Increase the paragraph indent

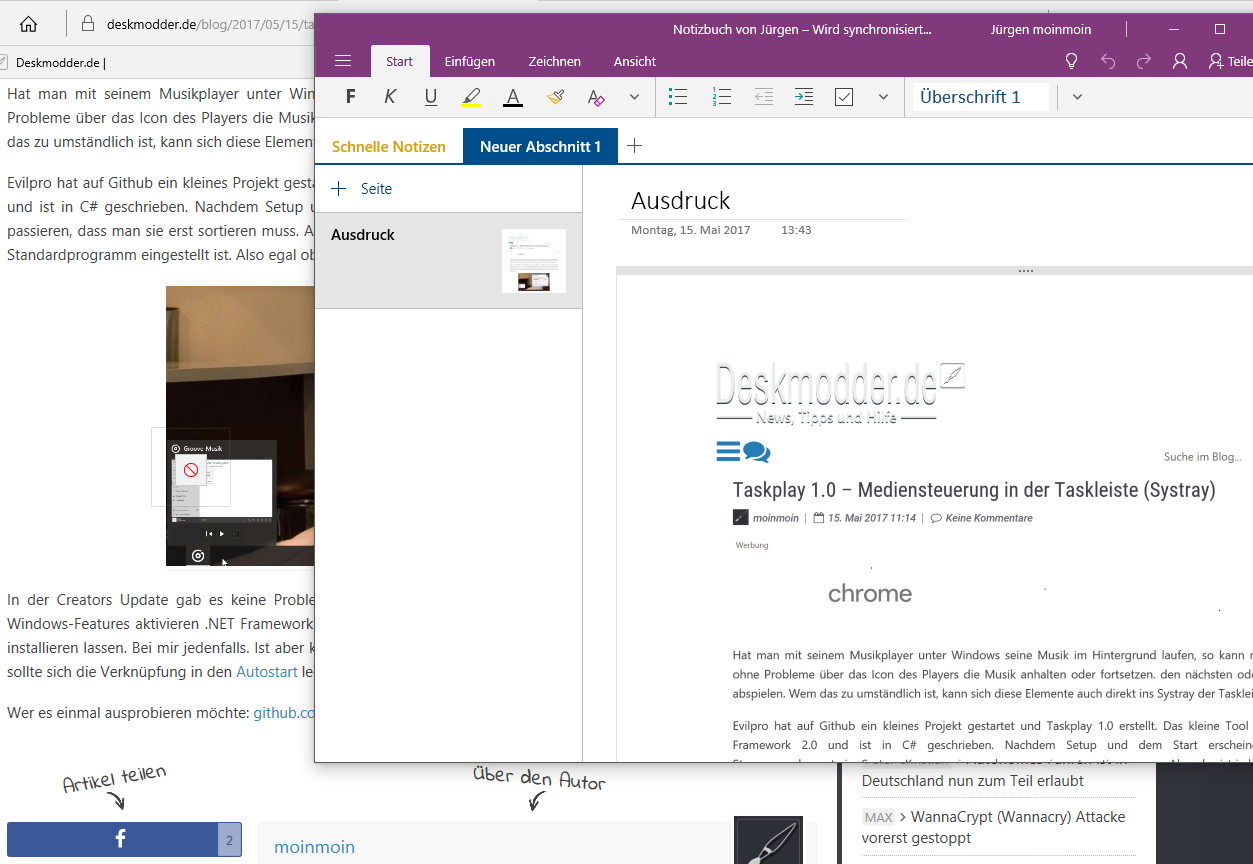pyautogui.click(x=803, y=97)
